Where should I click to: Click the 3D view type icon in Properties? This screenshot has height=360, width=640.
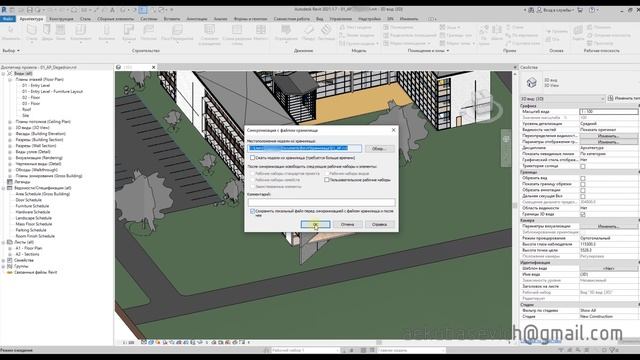[x=531, y=83]
